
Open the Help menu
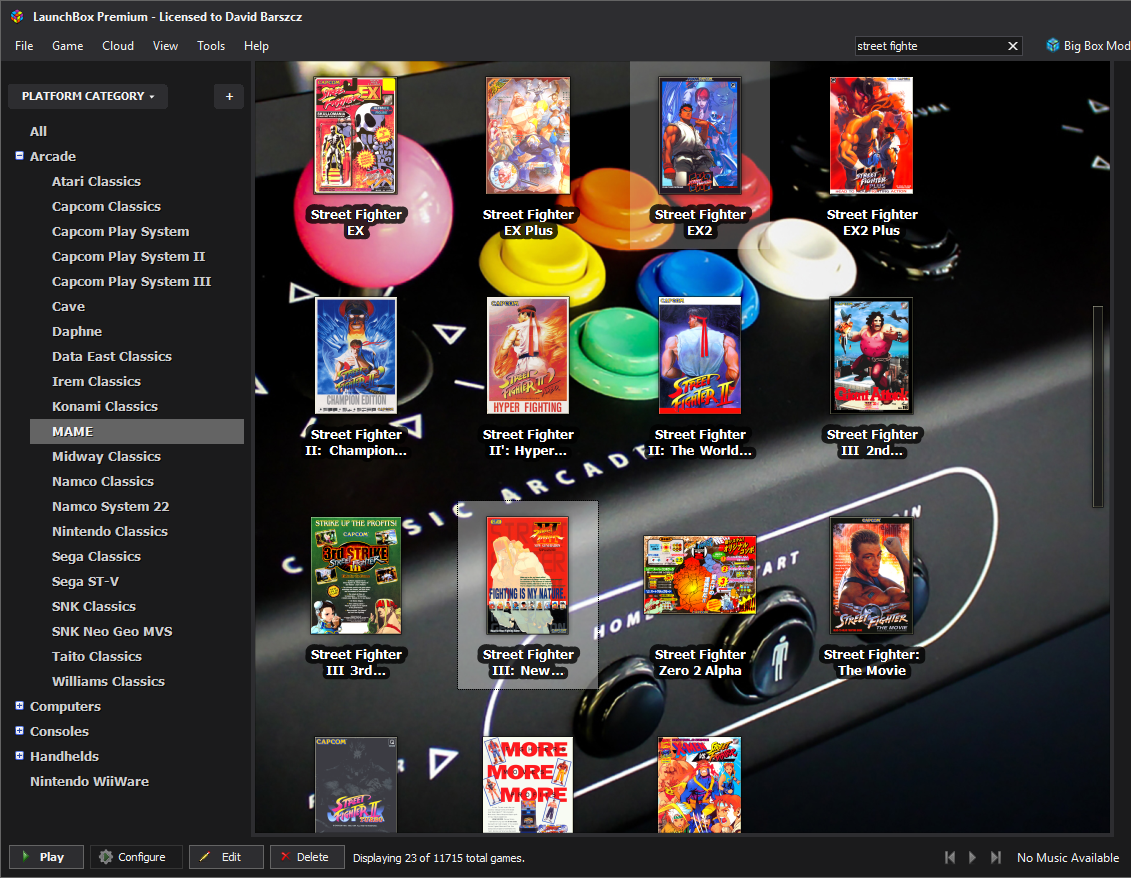click(256, 46)
